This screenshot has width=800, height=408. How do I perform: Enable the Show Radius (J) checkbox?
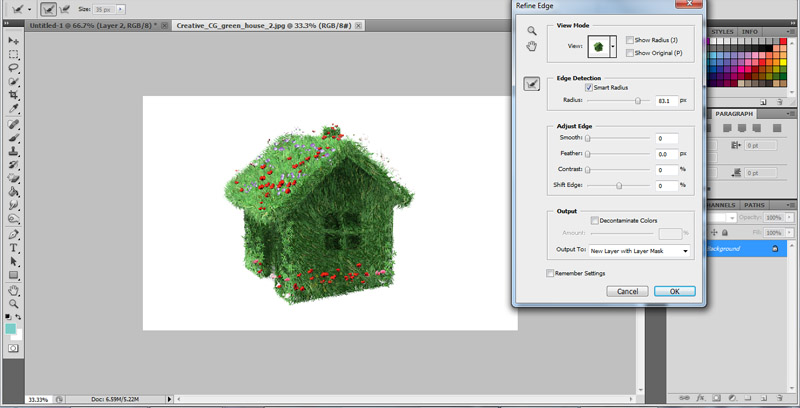click(629, 40)
